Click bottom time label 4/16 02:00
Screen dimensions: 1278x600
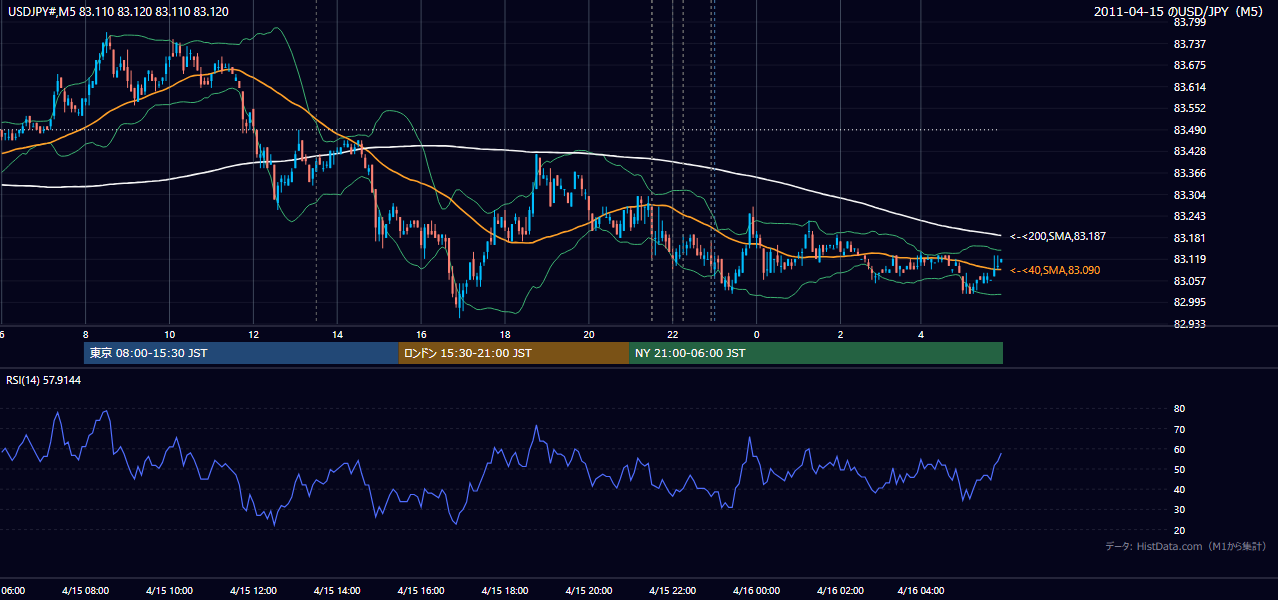click(x=840, y=590)
